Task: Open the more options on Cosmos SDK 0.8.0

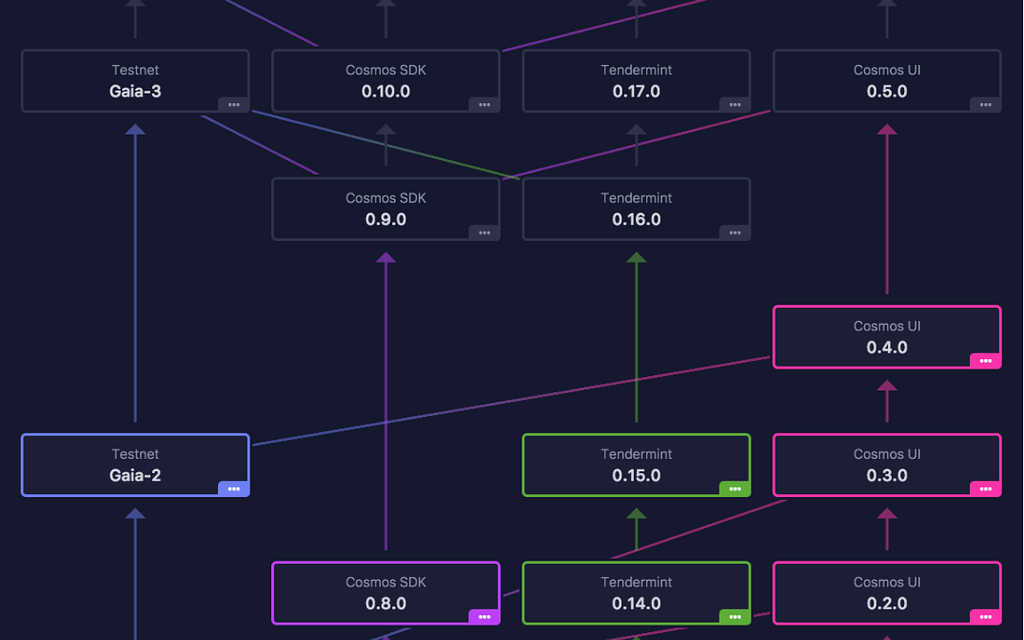Action: click(x=485, y=616)
